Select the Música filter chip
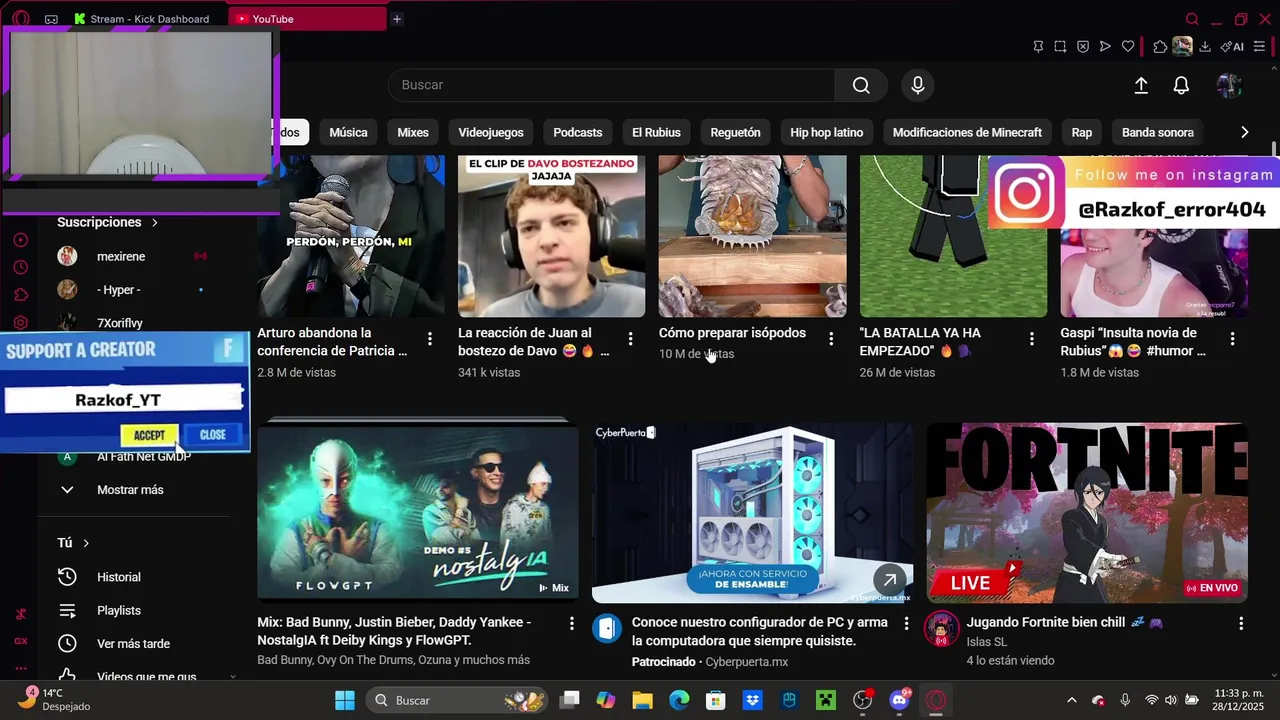The height and width of the screenshot is (720, 1280). (x=348, y=132)
